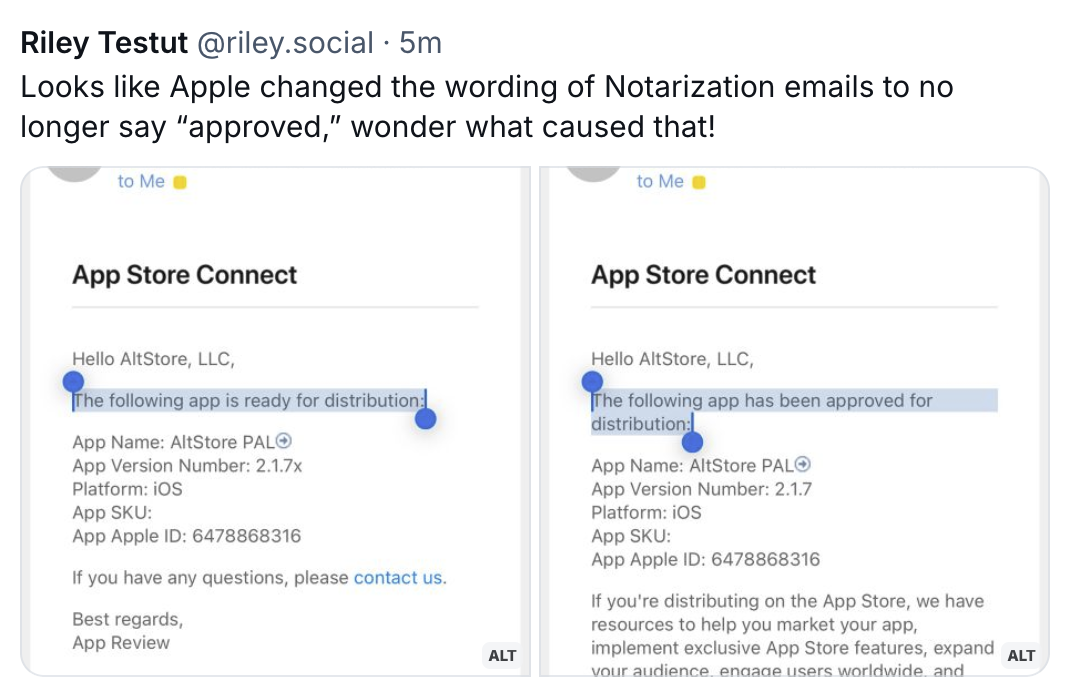Click the AltStore PAL link arrow in right email

coord(801,465)
